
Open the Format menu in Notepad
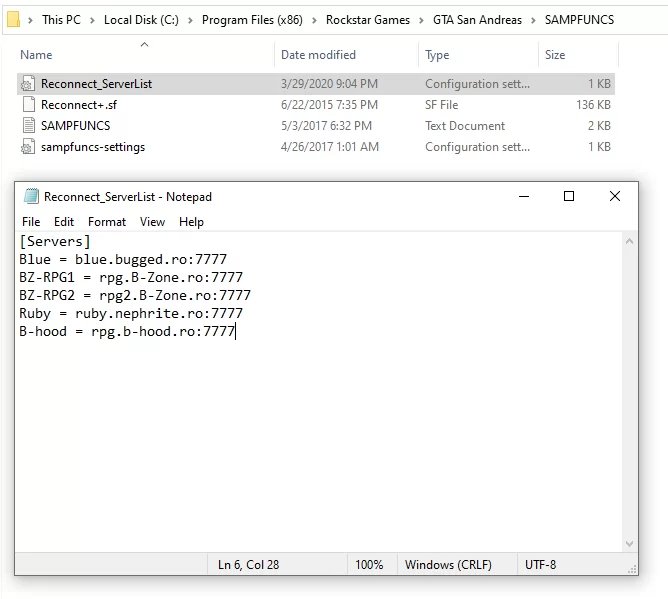pyautogui.click(x=107, y=222)
